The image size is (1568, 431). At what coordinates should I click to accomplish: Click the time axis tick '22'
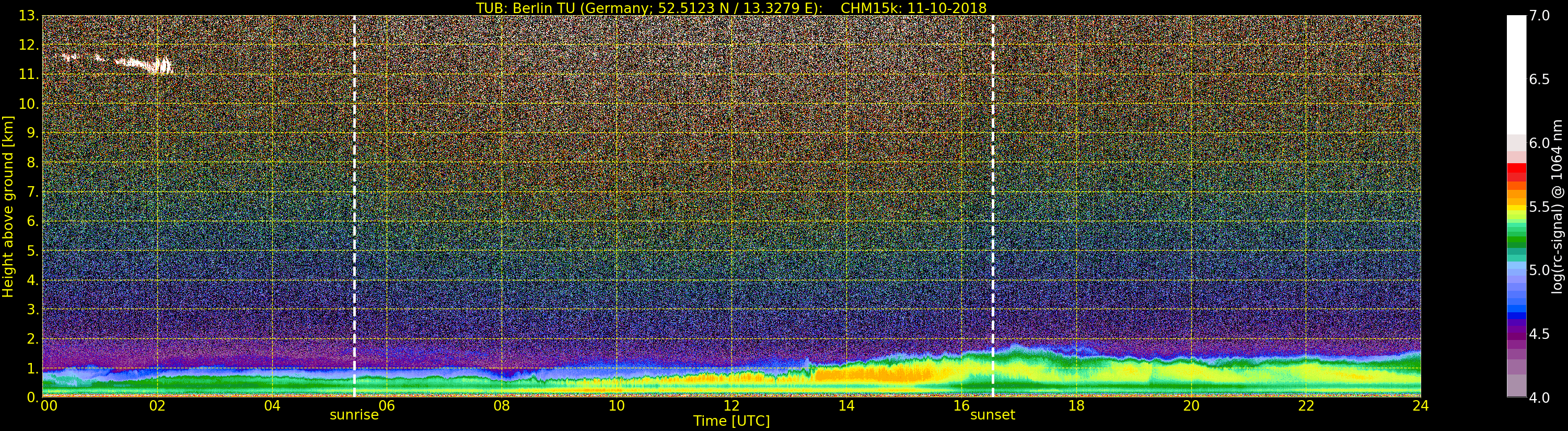pos(1306,406)
